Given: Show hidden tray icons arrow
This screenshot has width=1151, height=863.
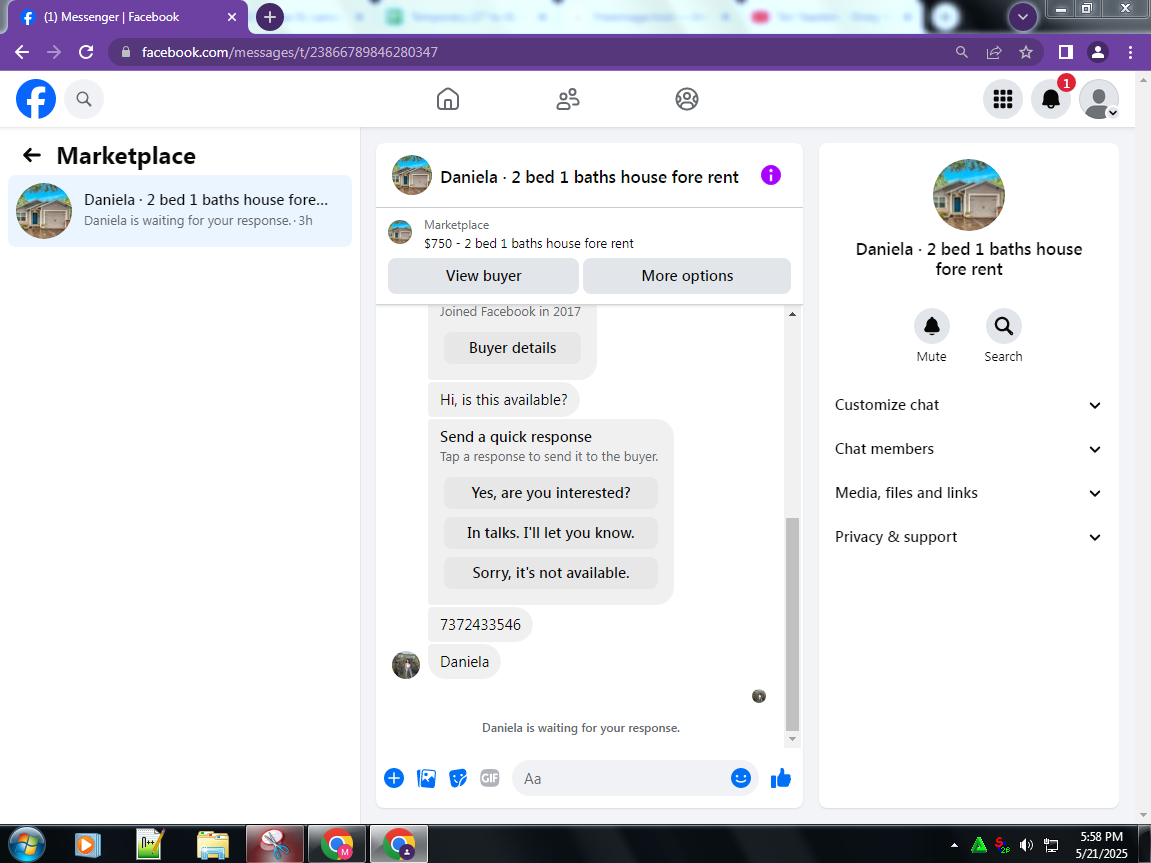Looking at the screenshot, I should tap(954, 845).
